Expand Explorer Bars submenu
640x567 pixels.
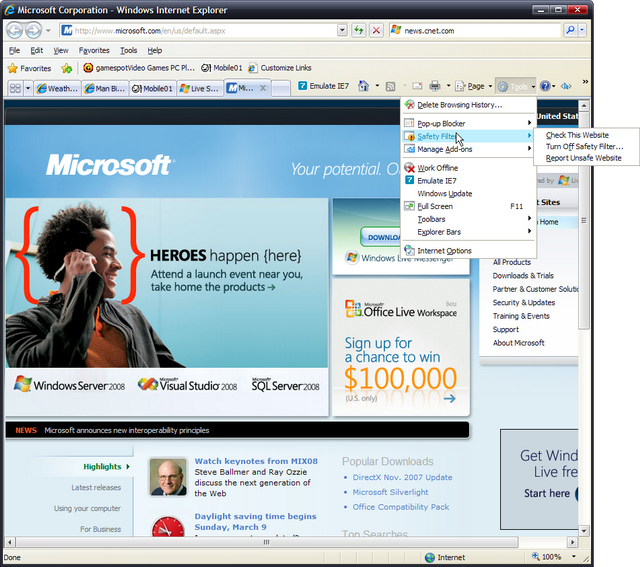468,232
